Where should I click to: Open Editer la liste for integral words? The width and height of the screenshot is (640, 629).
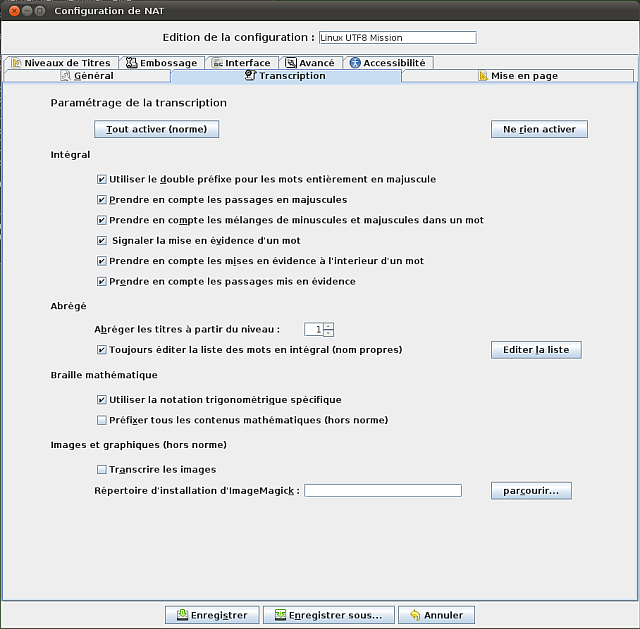coord(535,350)
